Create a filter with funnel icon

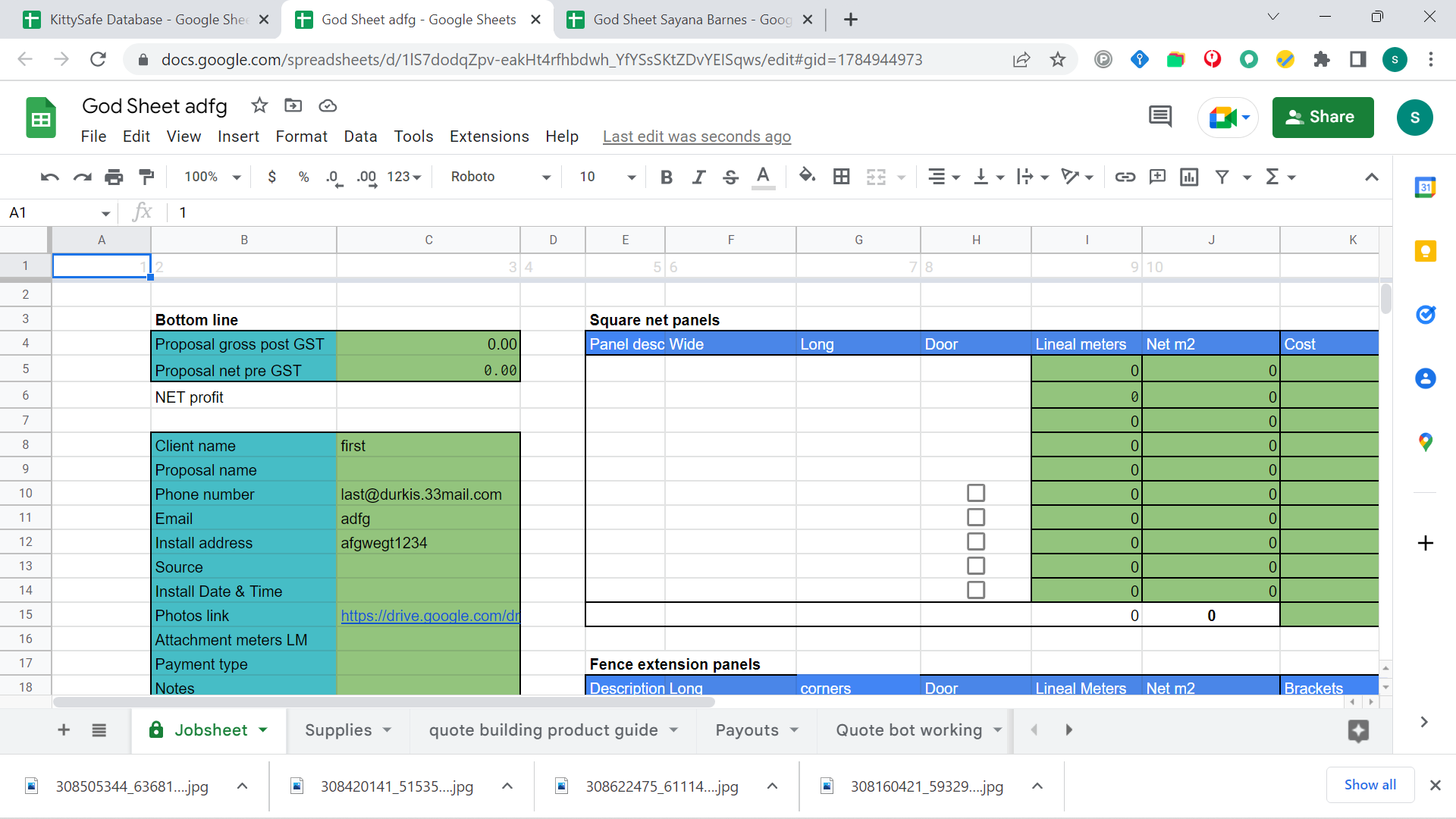coord(1222,177)
